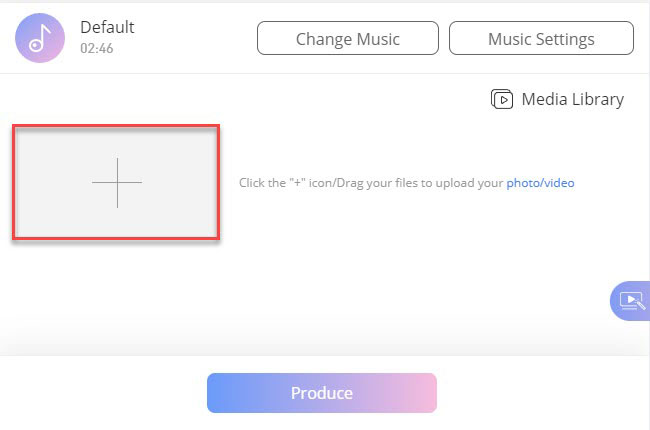Click the 'Music Settings' text label

pos(541,39)
